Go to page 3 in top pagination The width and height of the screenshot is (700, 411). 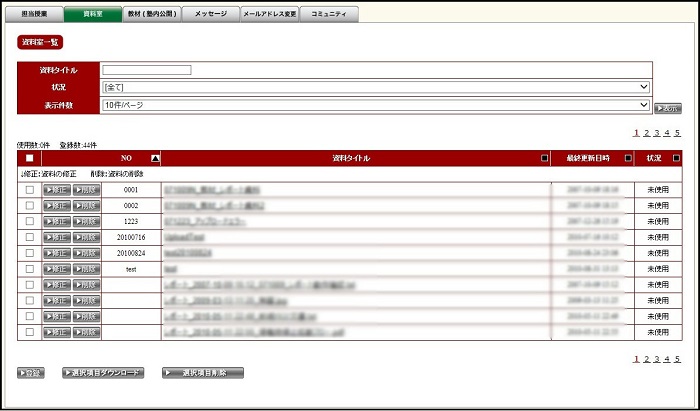(656, 133)
